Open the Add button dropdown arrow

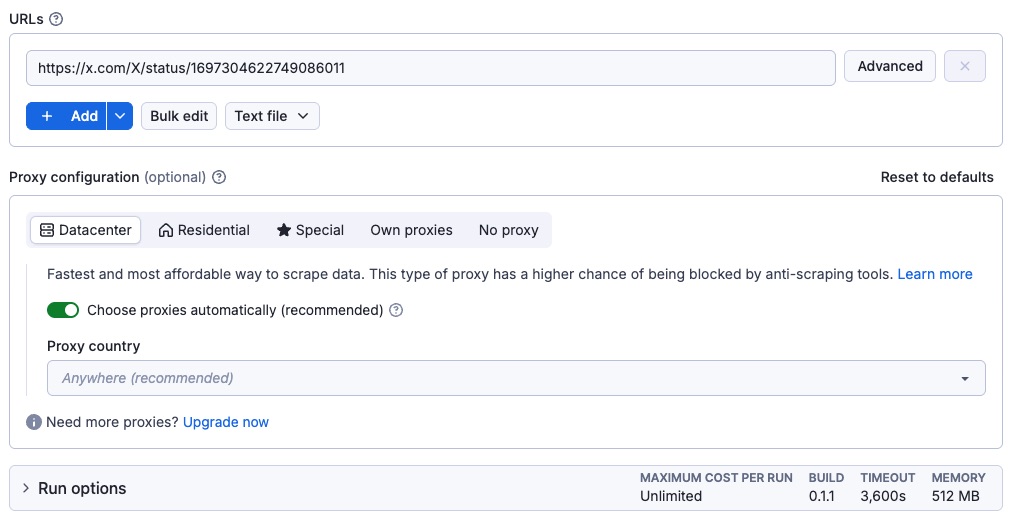pyautogui.click(x=120, y=116)
